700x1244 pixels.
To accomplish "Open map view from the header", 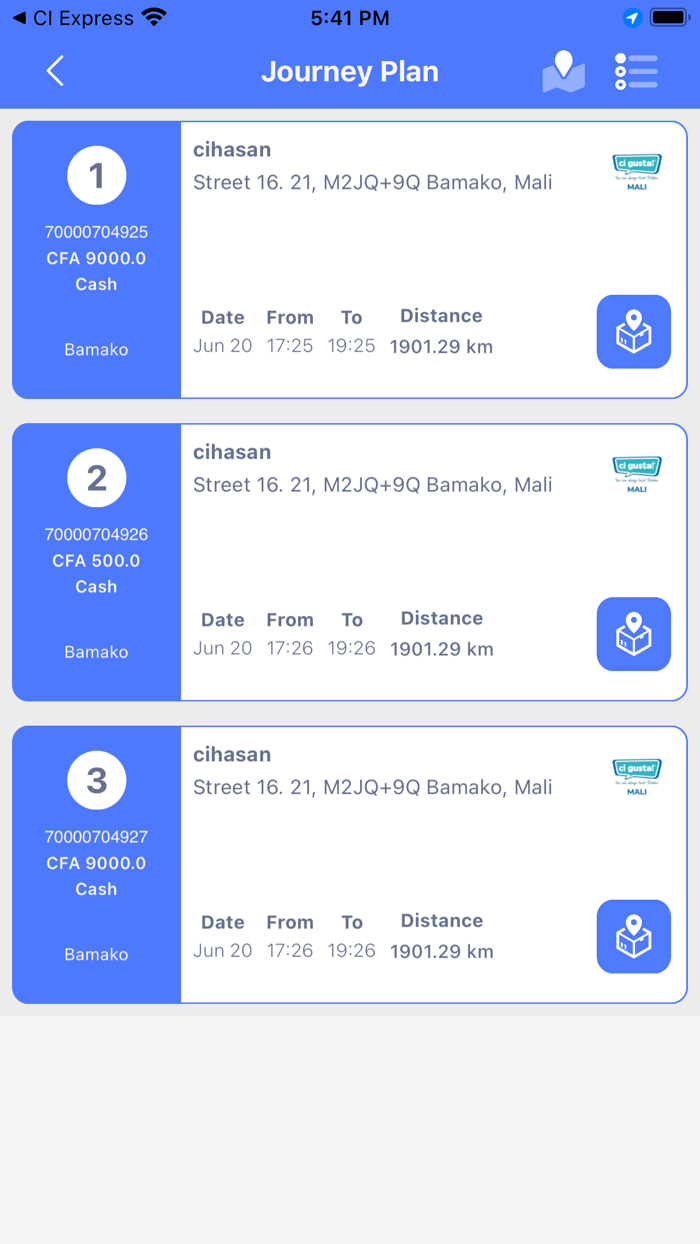I will [563, 71].
